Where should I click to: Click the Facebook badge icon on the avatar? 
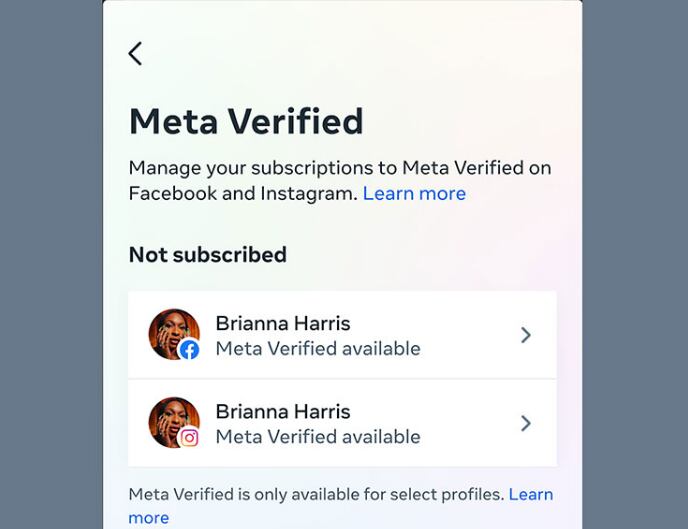[x=189, y=350]
